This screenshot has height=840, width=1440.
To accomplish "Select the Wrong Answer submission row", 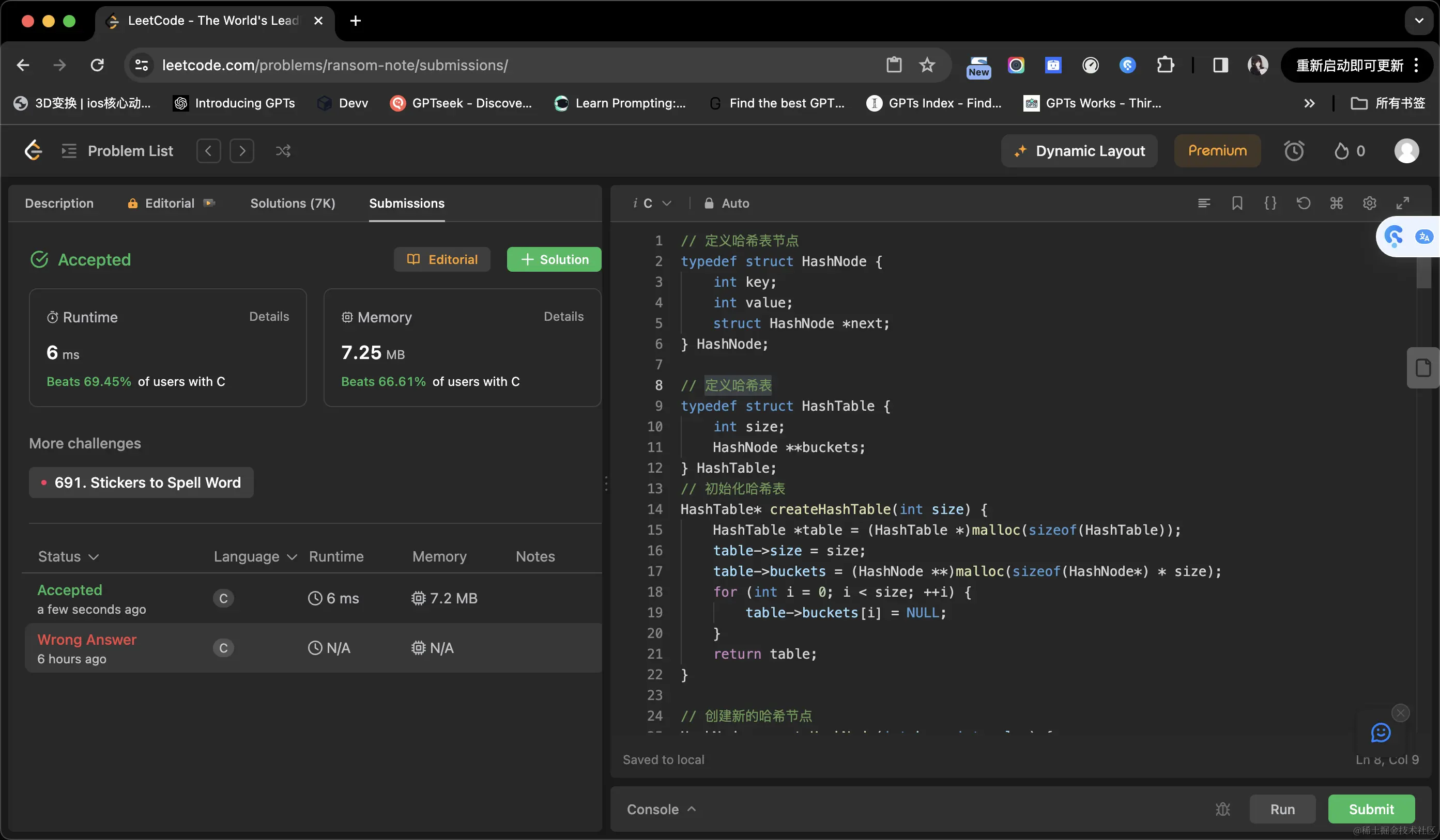I will pos(313,647).
